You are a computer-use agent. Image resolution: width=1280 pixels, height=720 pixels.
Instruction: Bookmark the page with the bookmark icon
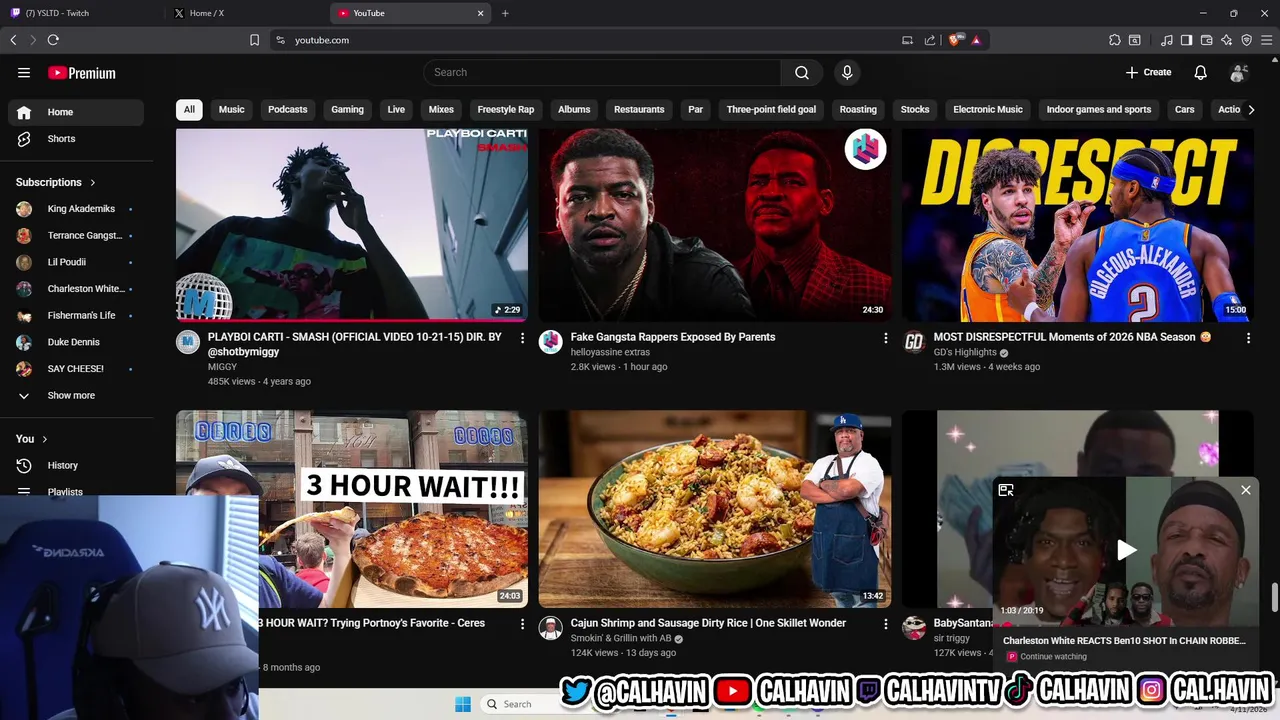[254, 40]
